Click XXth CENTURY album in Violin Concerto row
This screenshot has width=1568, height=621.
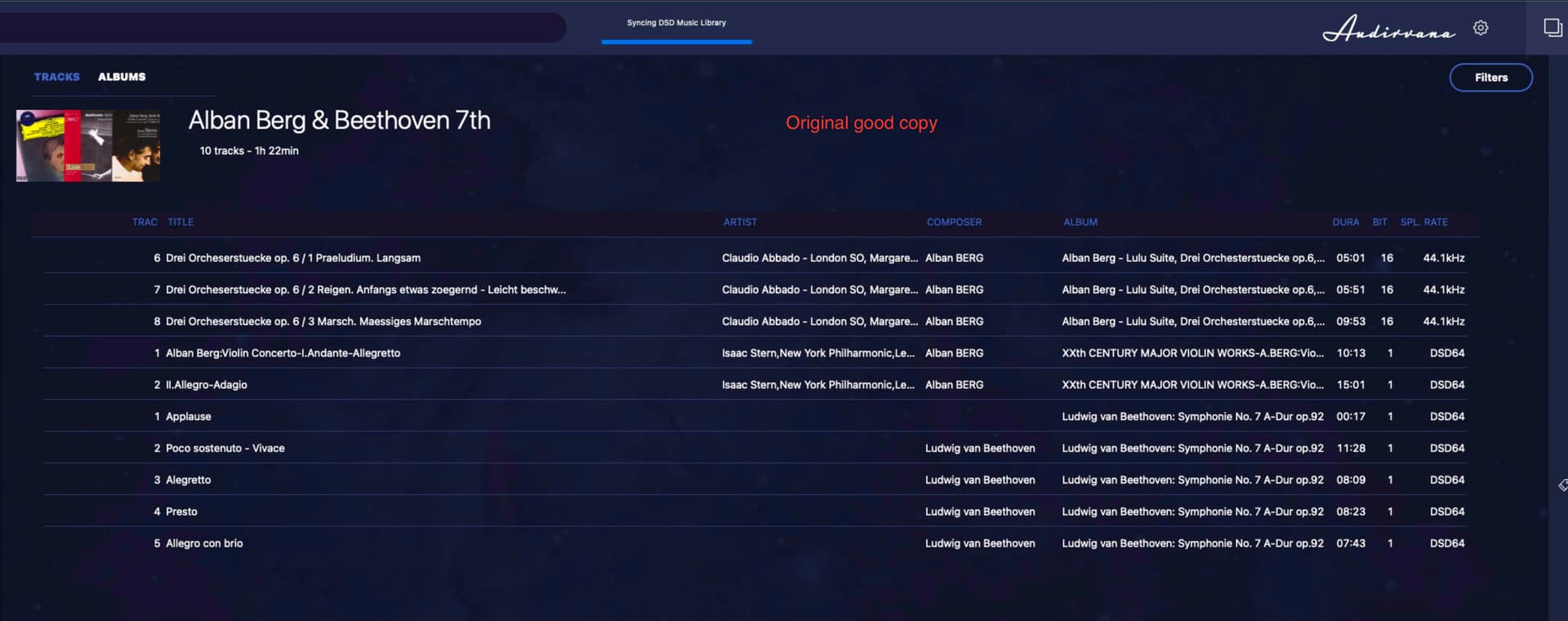click(1193, 353)
